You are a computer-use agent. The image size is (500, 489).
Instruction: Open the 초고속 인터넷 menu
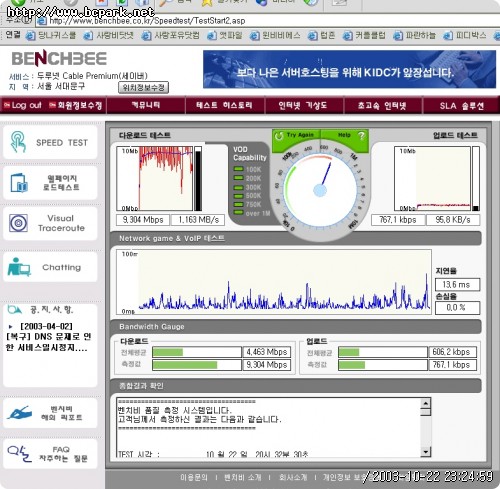coord(382,105)
